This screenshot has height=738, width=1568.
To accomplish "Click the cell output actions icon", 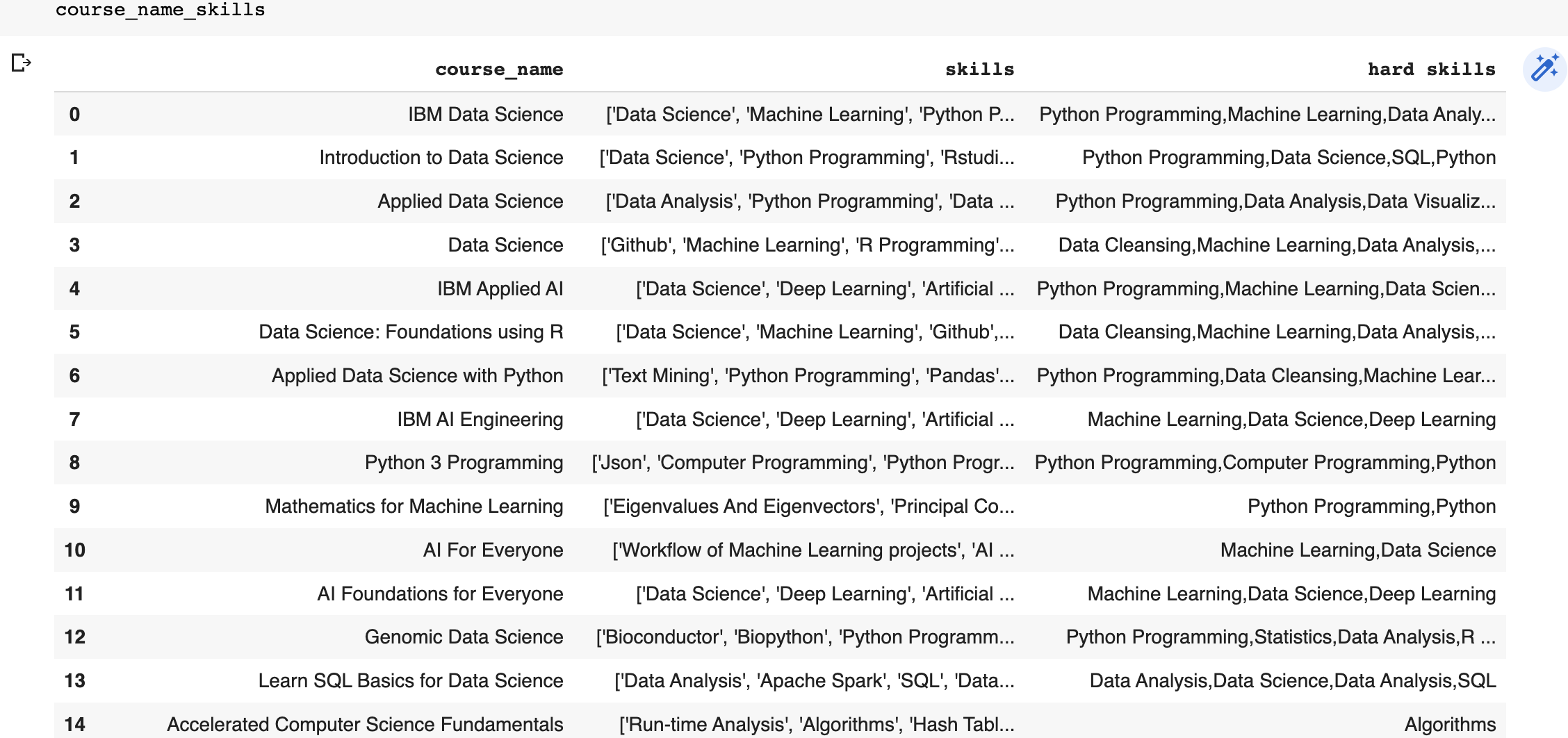I will click(22, 63).
